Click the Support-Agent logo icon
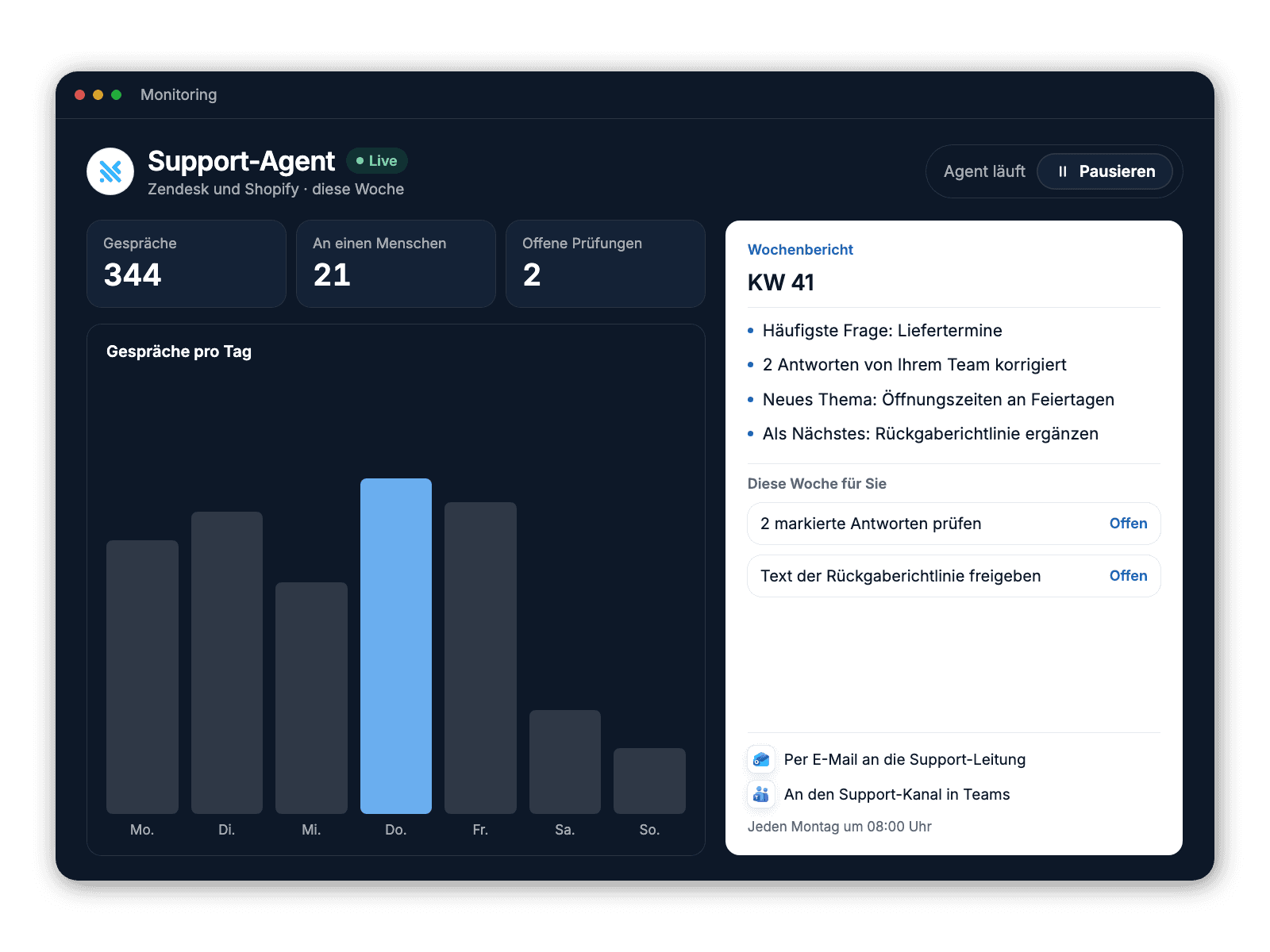This screenshot has width=1270, height=952. tap(110, 171)
